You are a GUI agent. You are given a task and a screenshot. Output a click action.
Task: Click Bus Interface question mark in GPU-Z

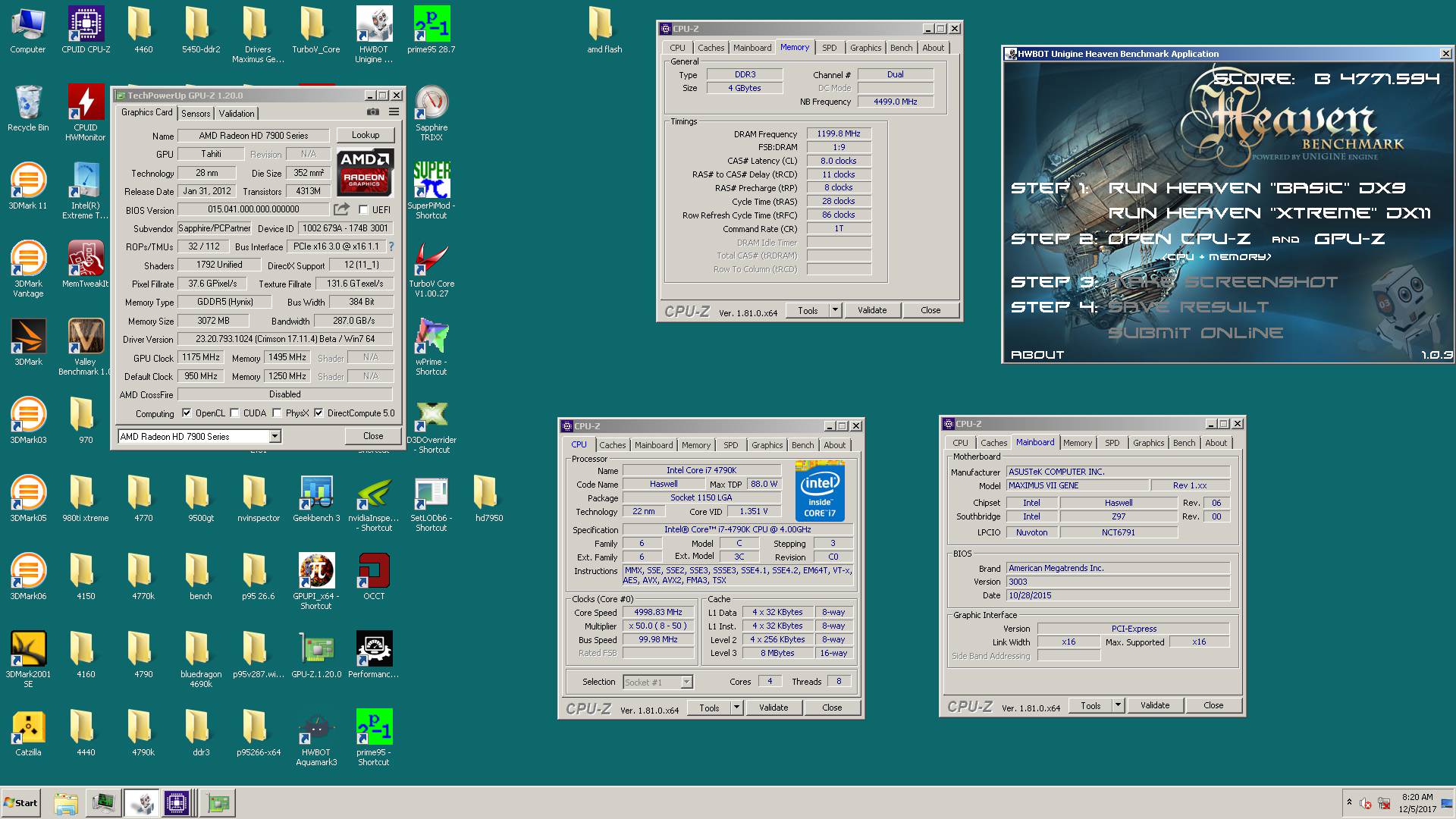point(391,246)
